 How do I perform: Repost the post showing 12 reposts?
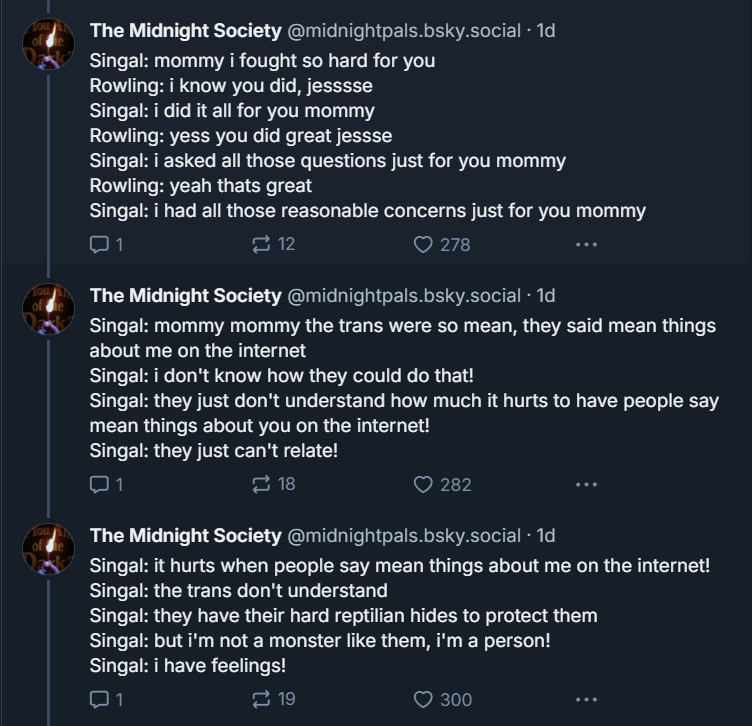point(273,245)
